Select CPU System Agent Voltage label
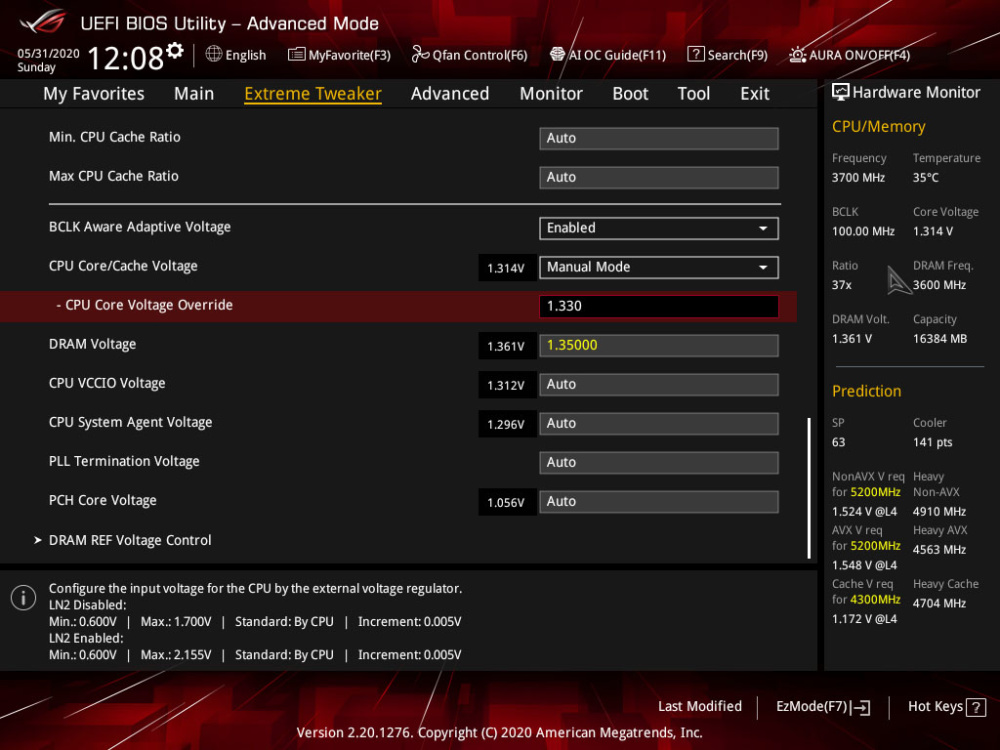Screen dimensions: 1000x750 (131, 422)
